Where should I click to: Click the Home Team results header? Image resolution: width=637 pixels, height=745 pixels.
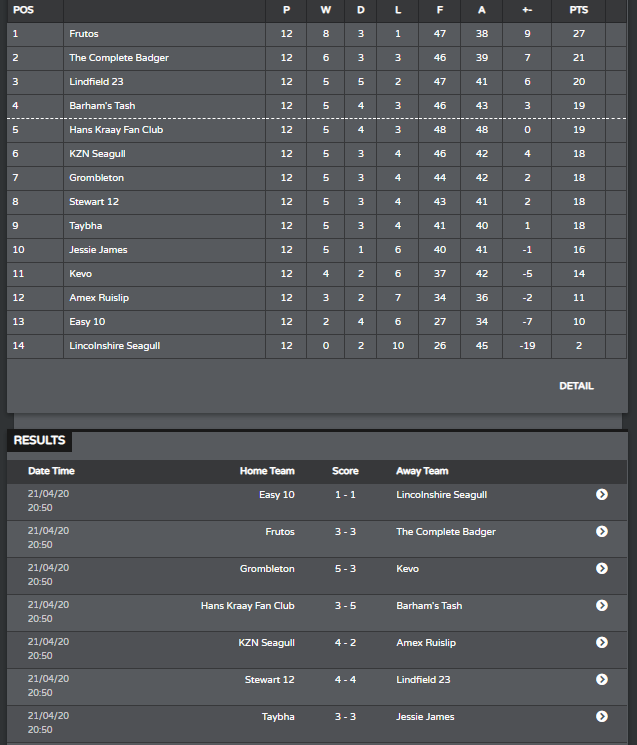click(267, 471)
